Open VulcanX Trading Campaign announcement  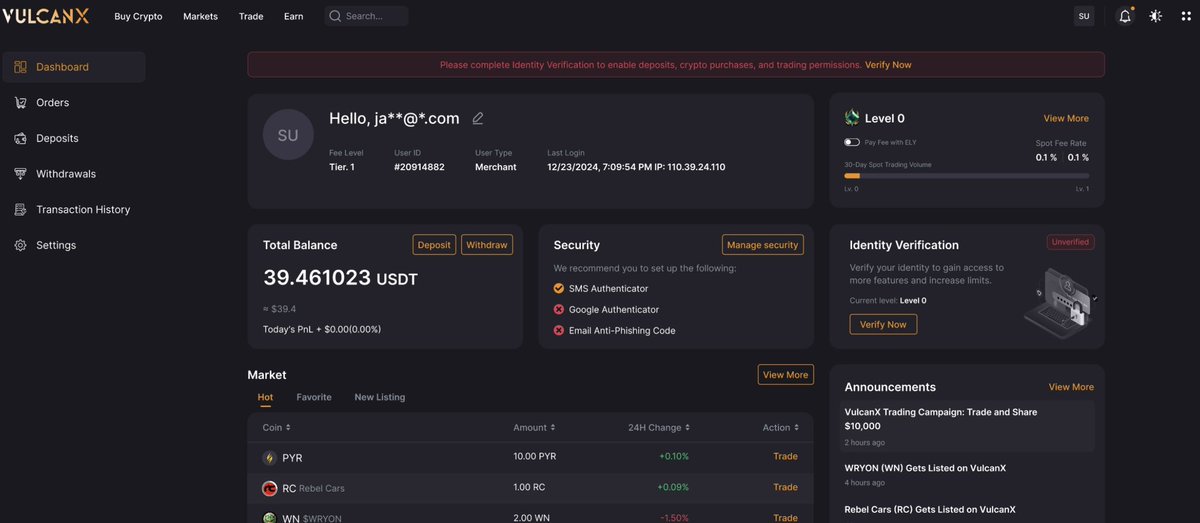967,426
